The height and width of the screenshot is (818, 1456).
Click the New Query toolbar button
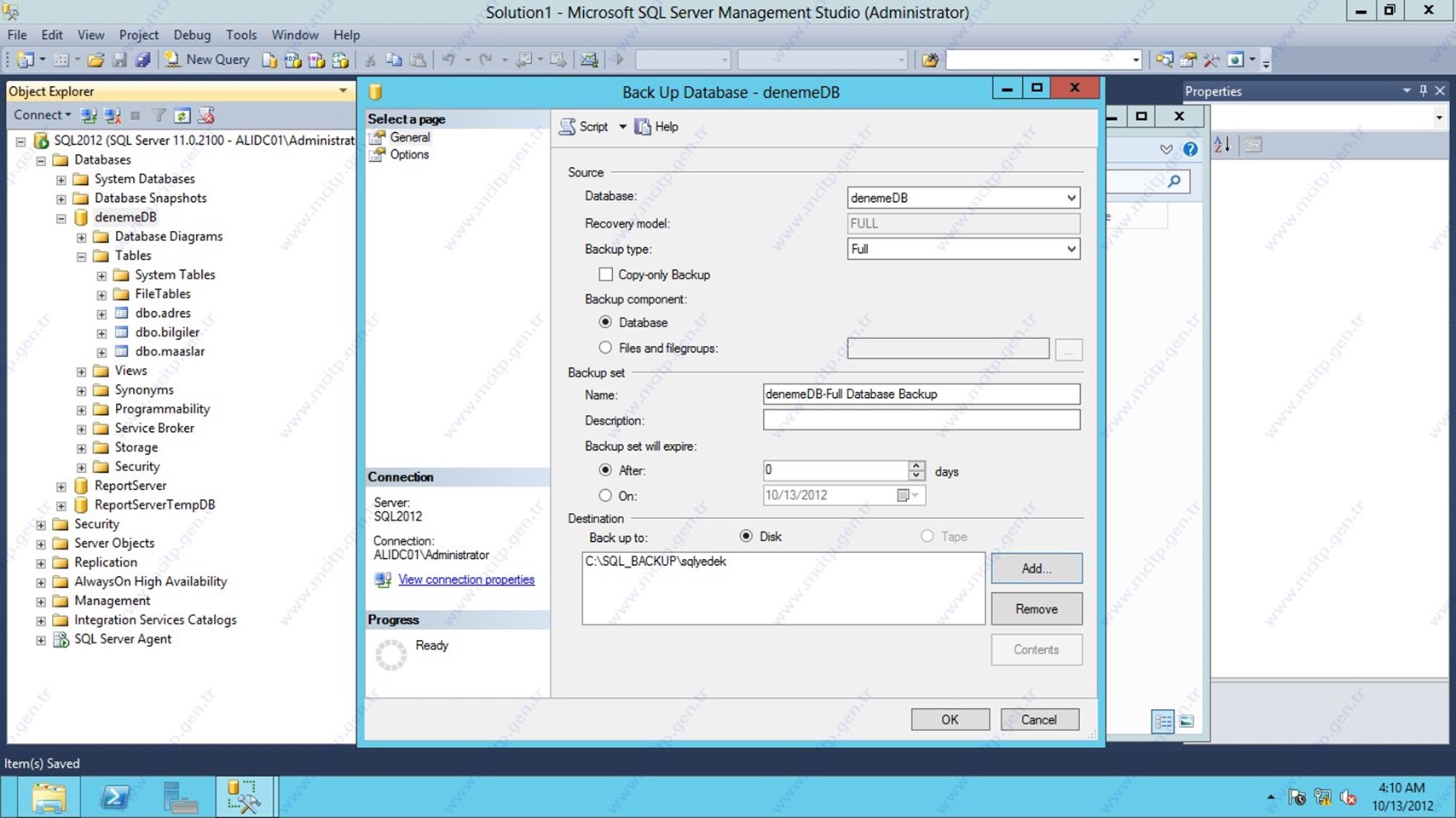[207, 60]
